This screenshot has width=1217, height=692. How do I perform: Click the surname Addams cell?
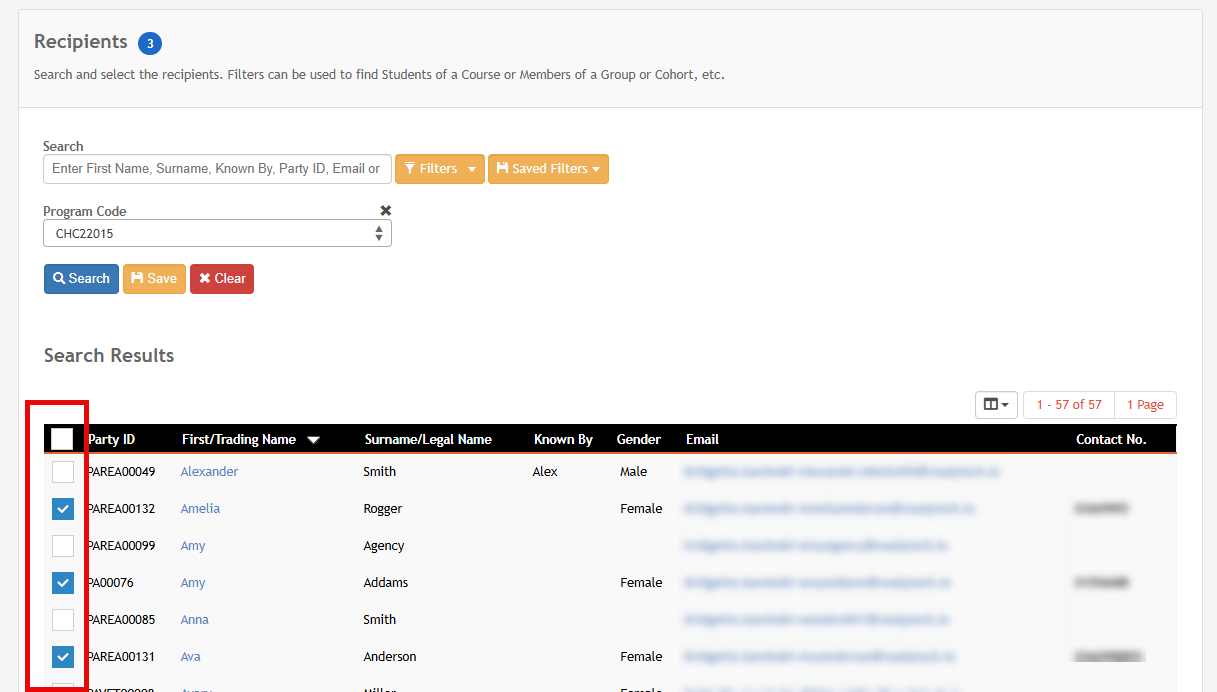[386, 583]
